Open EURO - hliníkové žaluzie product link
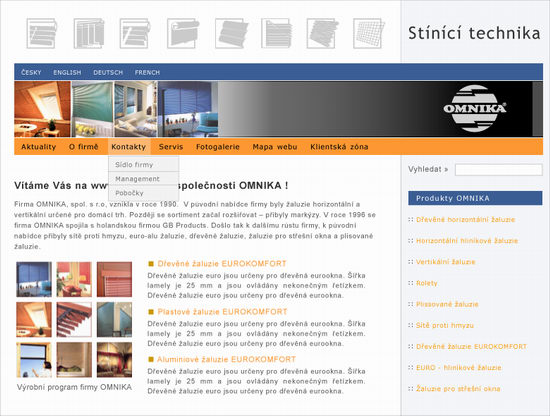The width and height of the screenshot is (550, 416). [x=459, y=368]
